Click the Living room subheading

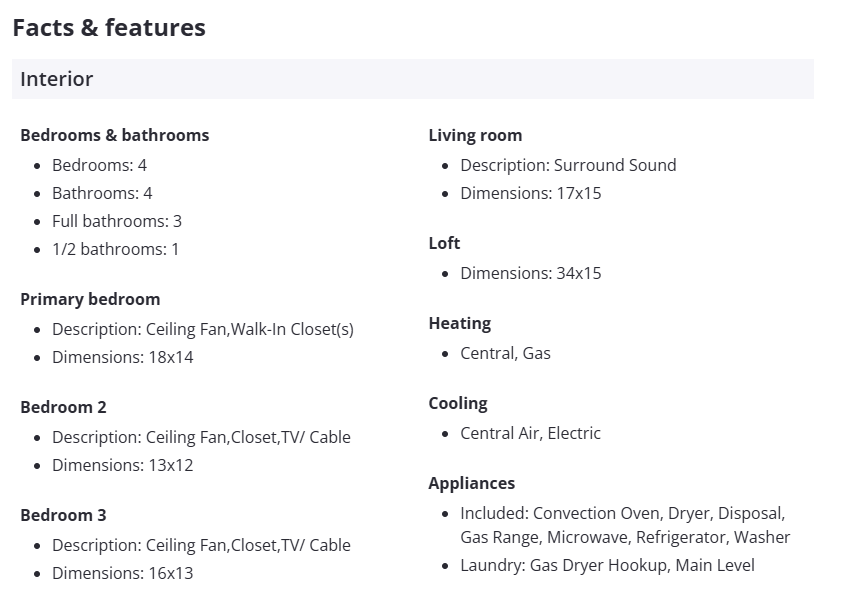pyautogui.click(x=475, y=135)
